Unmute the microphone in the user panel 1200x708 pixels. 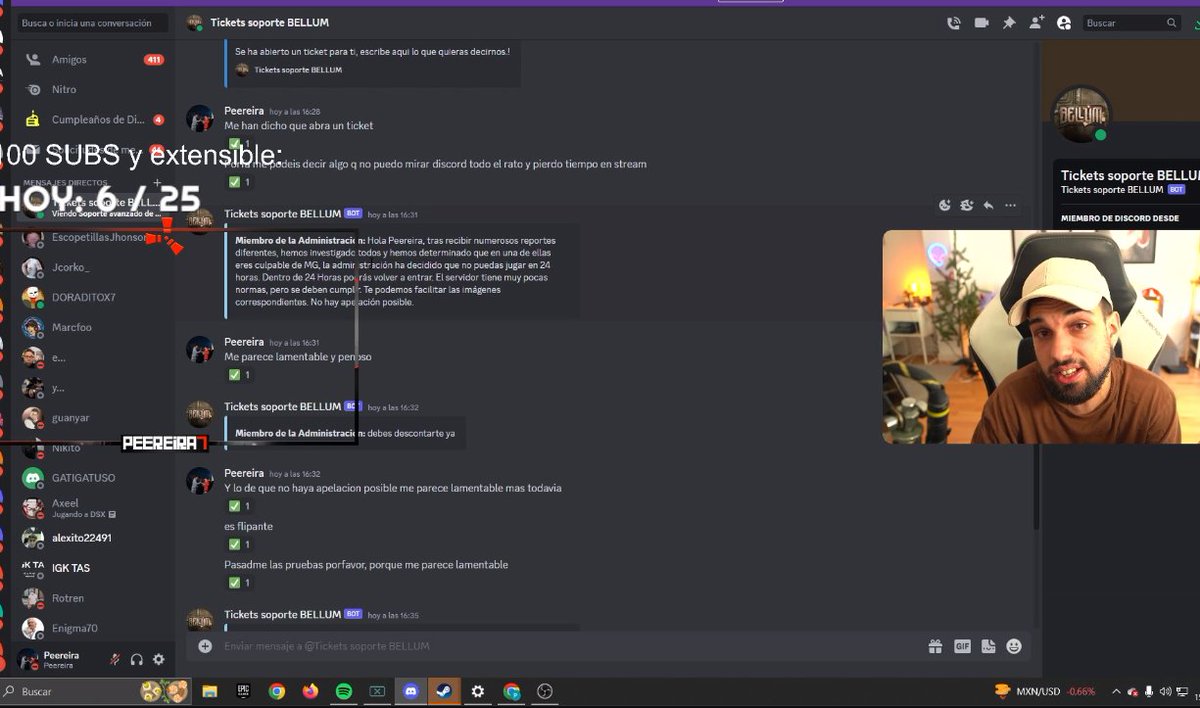click(115, 660)
